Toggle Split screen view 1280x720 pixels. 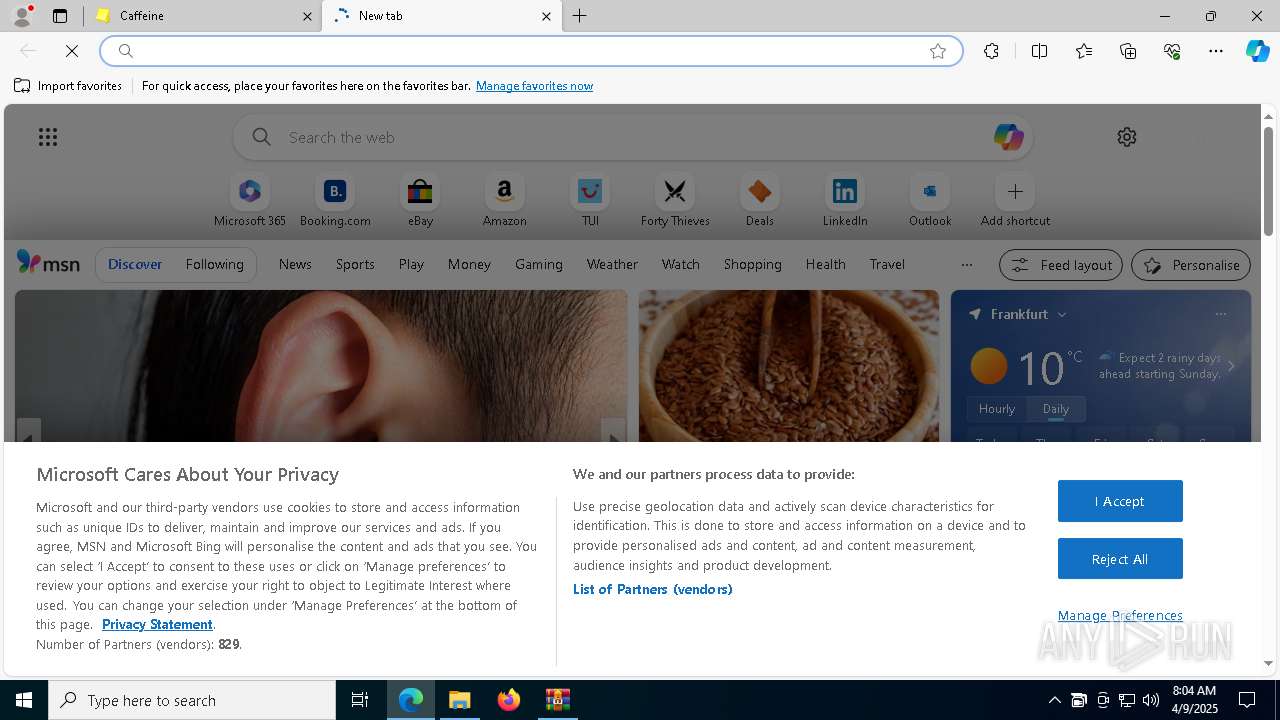[1039, 51]
